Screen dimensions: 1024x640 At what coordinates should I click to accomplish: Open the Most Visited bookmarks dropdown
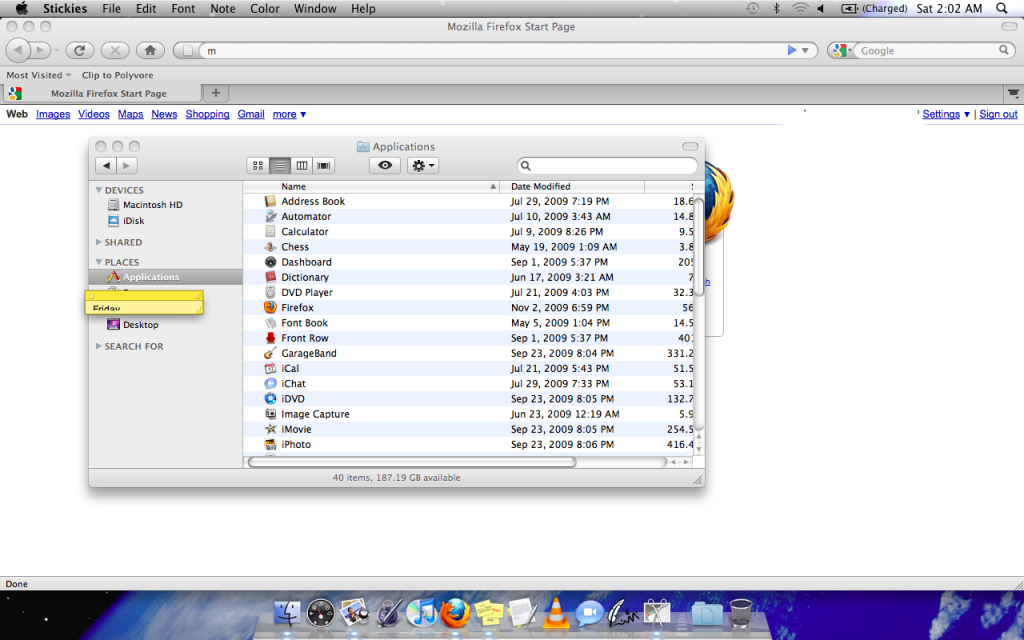tap(38, 75)
